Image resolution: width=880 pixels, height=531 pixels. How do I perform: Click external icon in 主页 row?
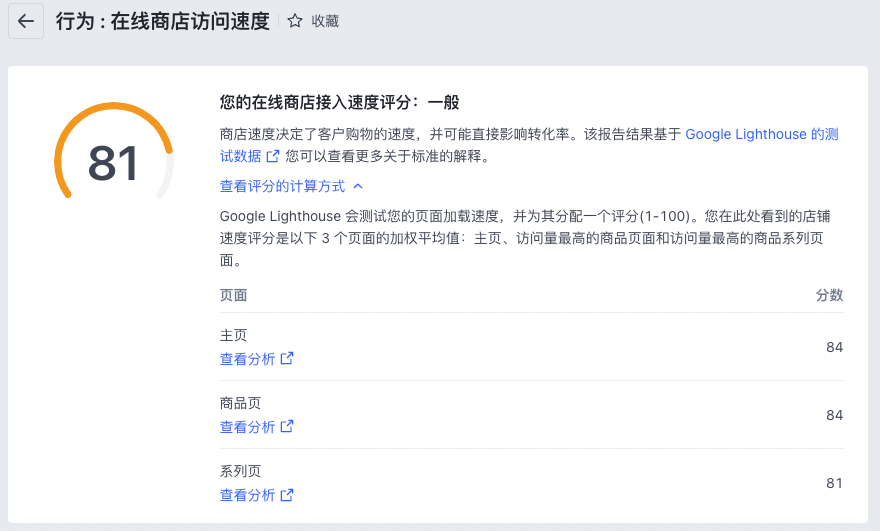[x=287, y=358]
